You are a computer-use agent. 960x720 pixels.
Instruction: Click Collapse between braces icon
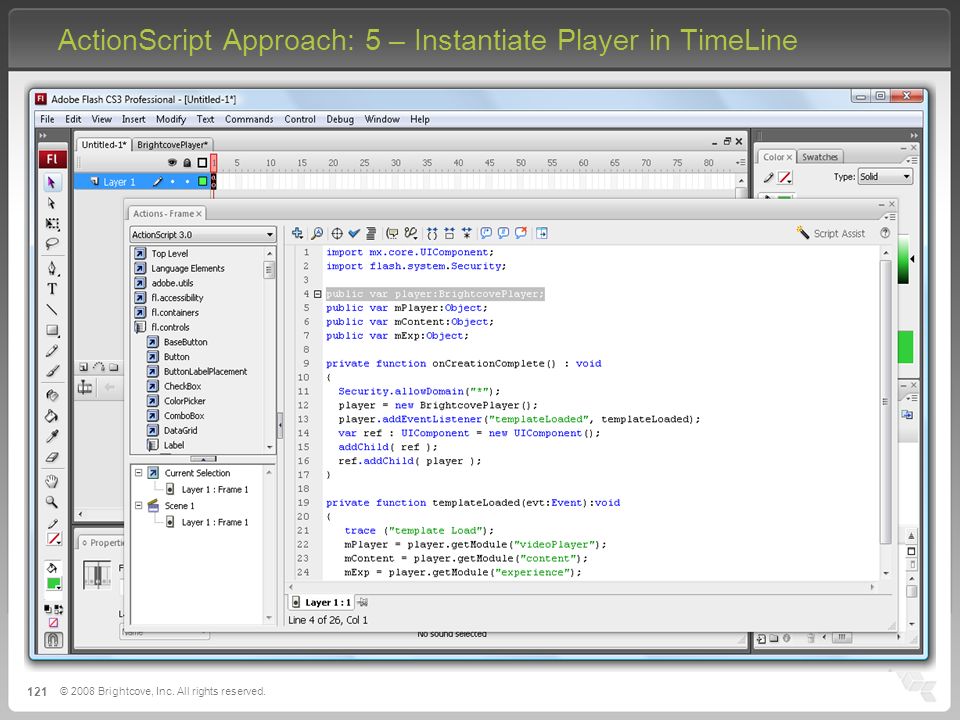432,233
